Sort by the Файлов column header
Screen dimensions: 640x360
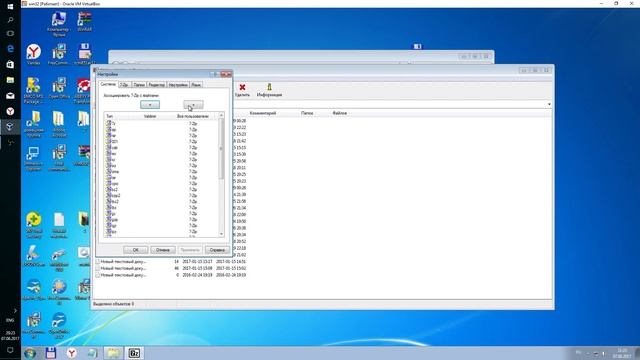tap(340, 113)
